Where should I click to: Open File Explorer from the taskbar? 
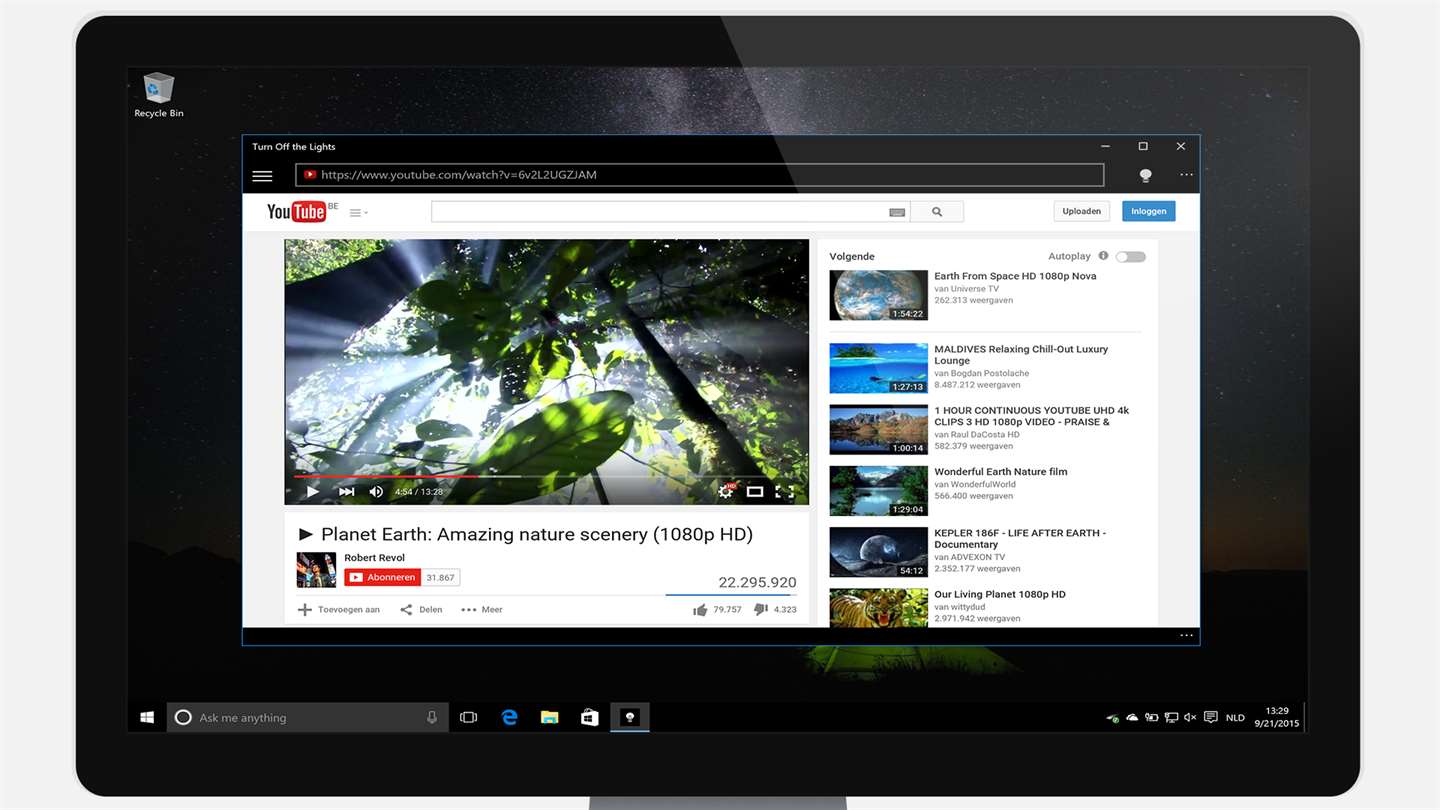[x=549, y=717]
